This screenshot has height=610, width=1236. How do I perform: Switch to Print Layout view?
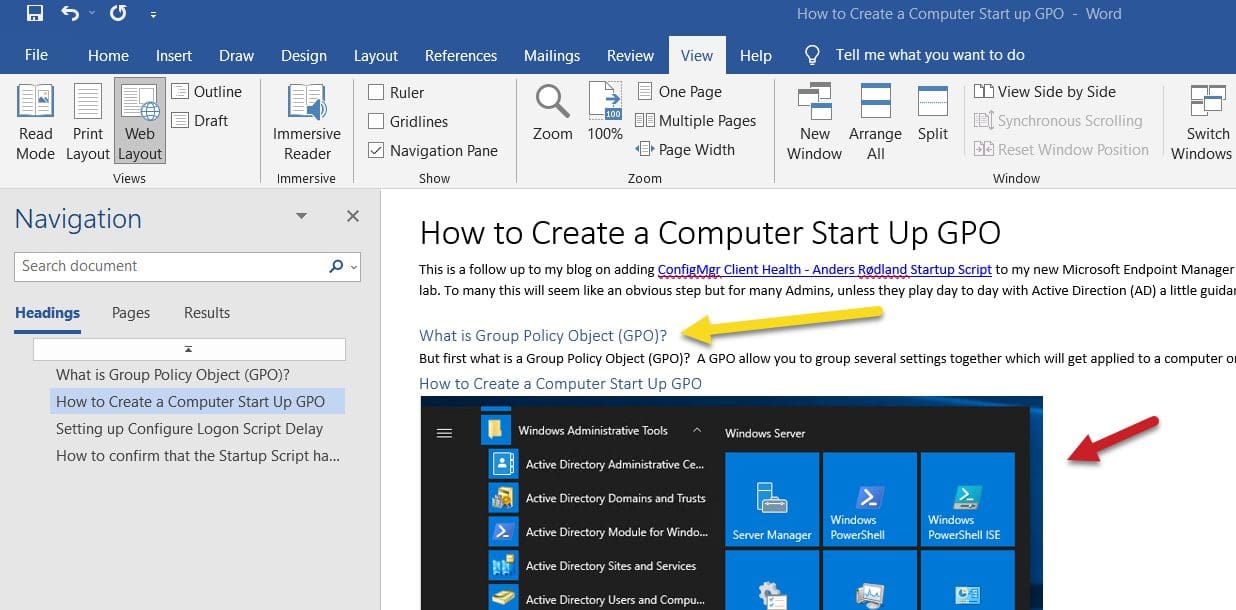coord(88,122)
